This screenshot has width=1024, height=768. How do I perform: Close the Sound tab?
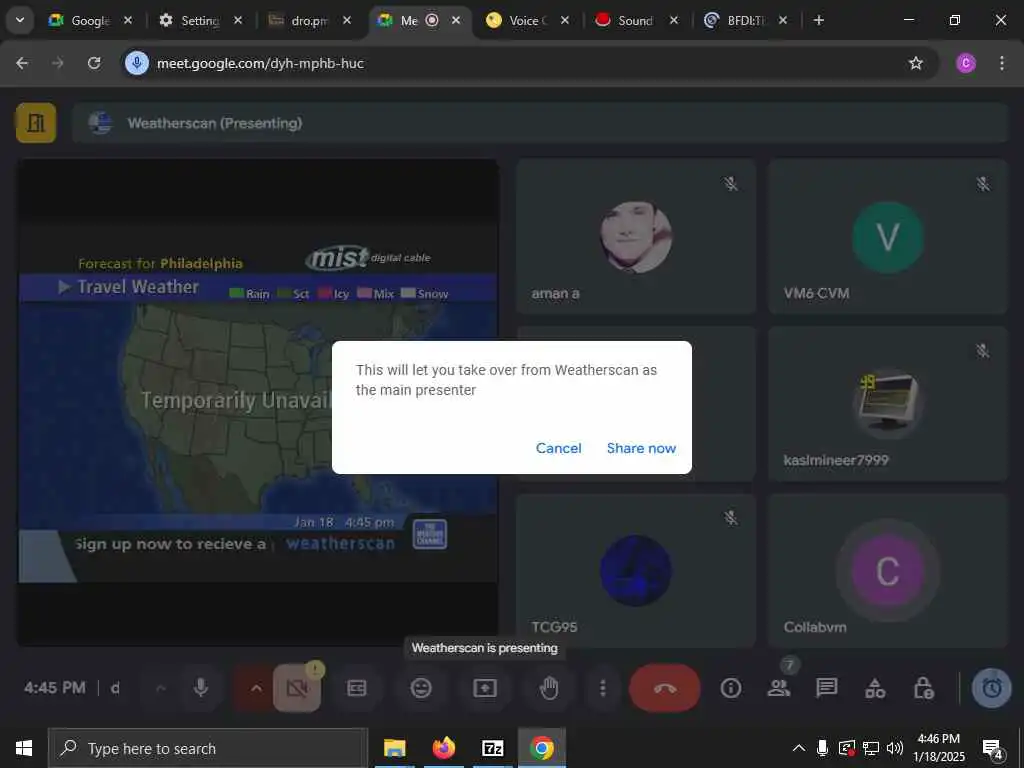(673, 20)
